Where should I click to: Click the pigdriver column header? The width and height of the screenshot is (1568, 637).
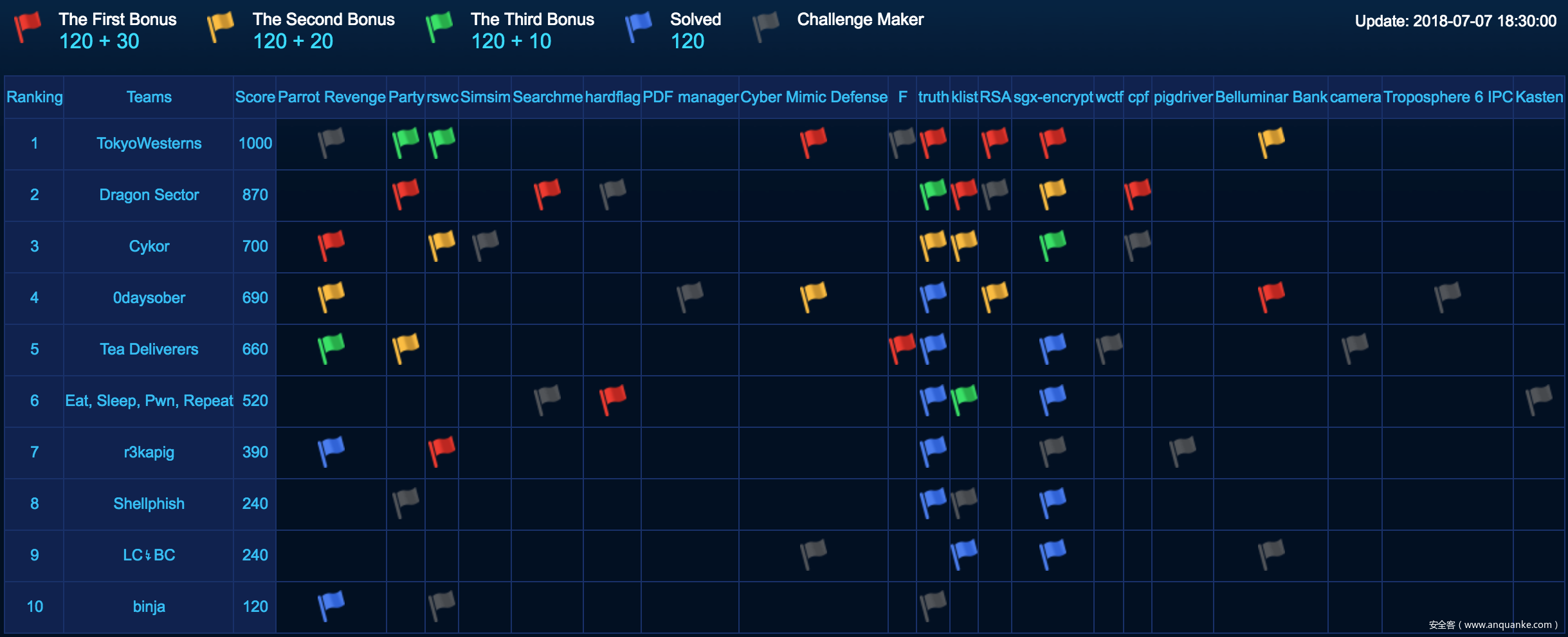pyautogui.click(x=1183, y=97)
